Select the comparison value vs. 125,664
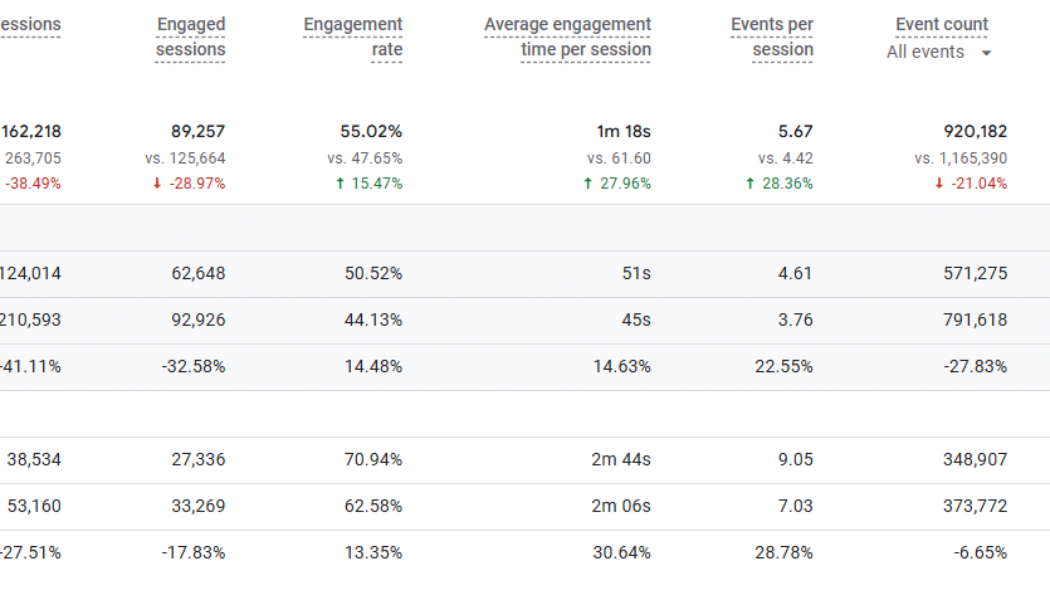 click(185, 157)
